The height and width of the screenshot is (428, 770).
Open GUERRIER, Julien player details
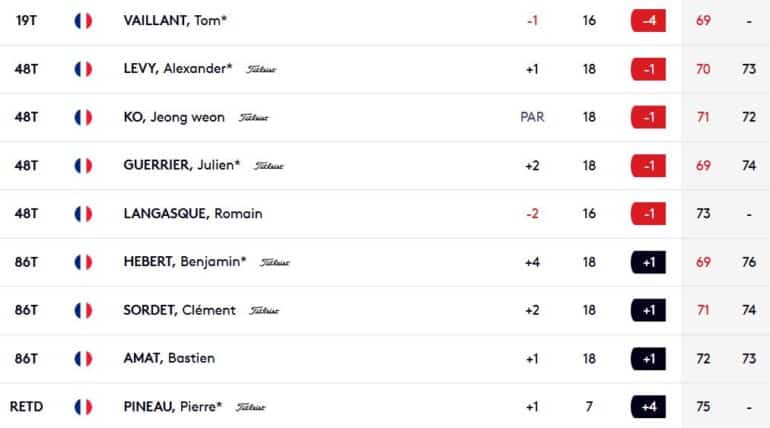pyautogui.click(x=182, y=165)
